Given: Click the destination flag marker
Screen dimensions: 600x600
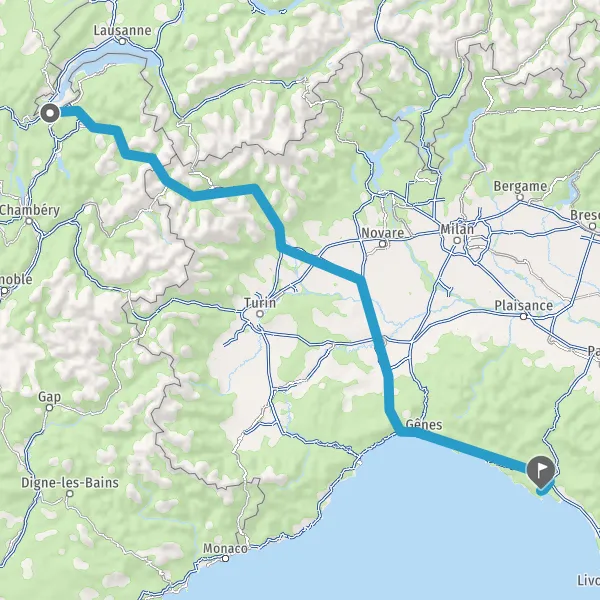Looking at the screenshot, I should pos(541,472).
